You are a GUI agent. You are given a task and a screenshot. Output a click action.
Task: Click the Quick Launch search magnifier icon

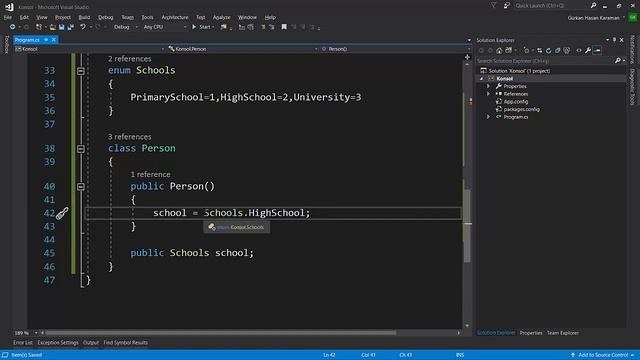tap(593, 6)
